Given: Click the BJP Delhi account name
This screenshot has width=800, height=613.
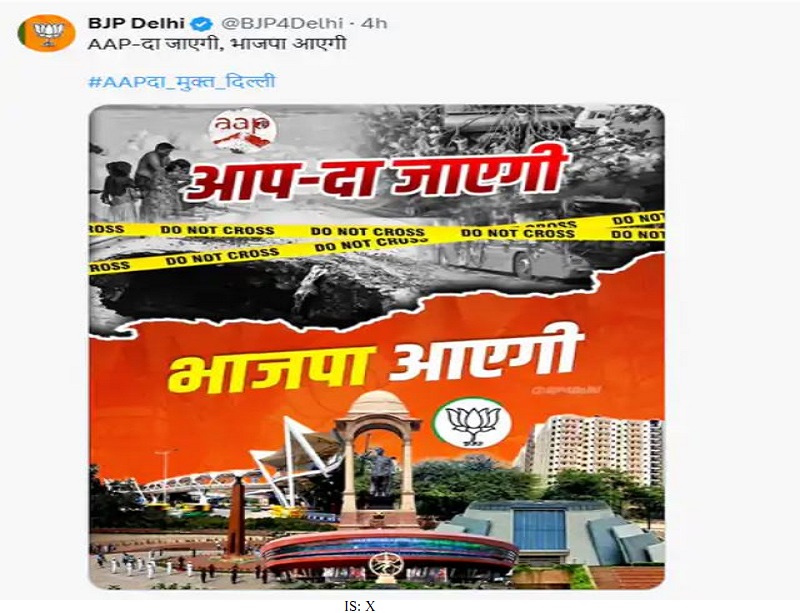Looking at the screenshot, I should click(x=136, y=23).
